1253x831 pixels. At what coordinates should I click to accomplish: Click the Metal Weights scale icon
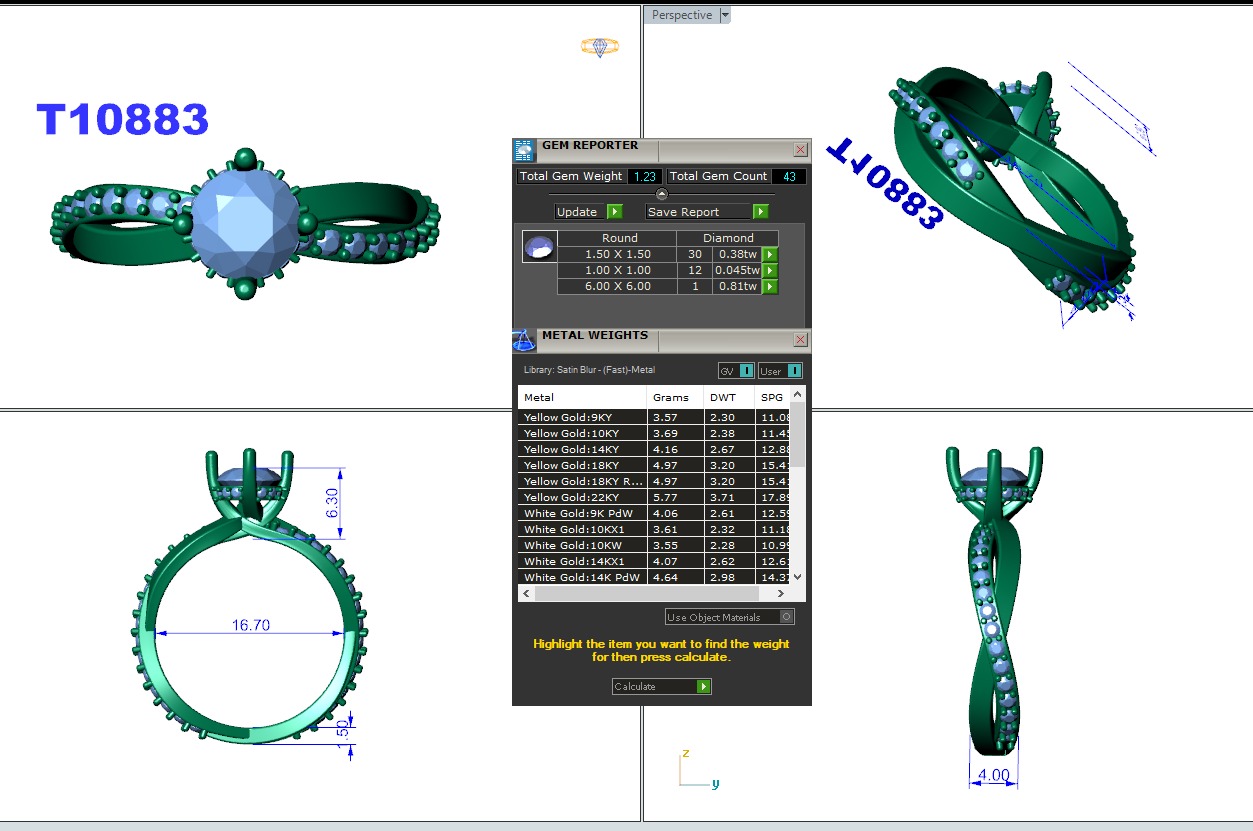coord(524,340)
